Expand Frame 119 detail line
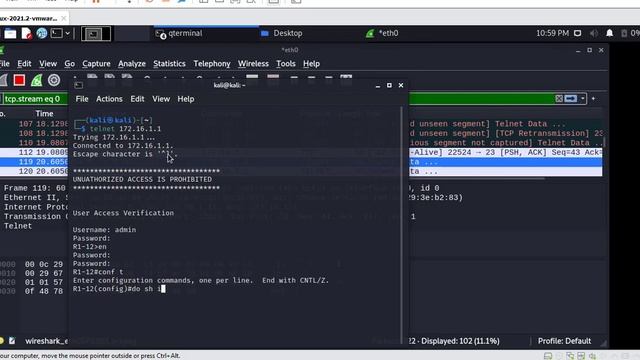640x360 pixels. click(34, 188)
